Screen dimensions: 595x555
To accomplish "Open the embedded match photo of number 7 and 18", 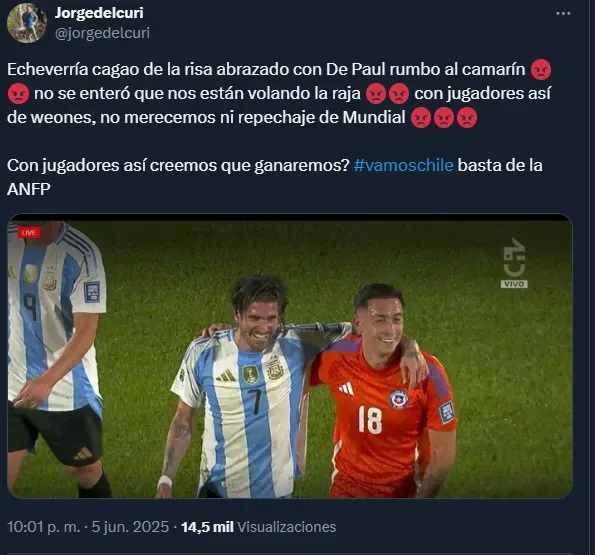I will point(290,356).
